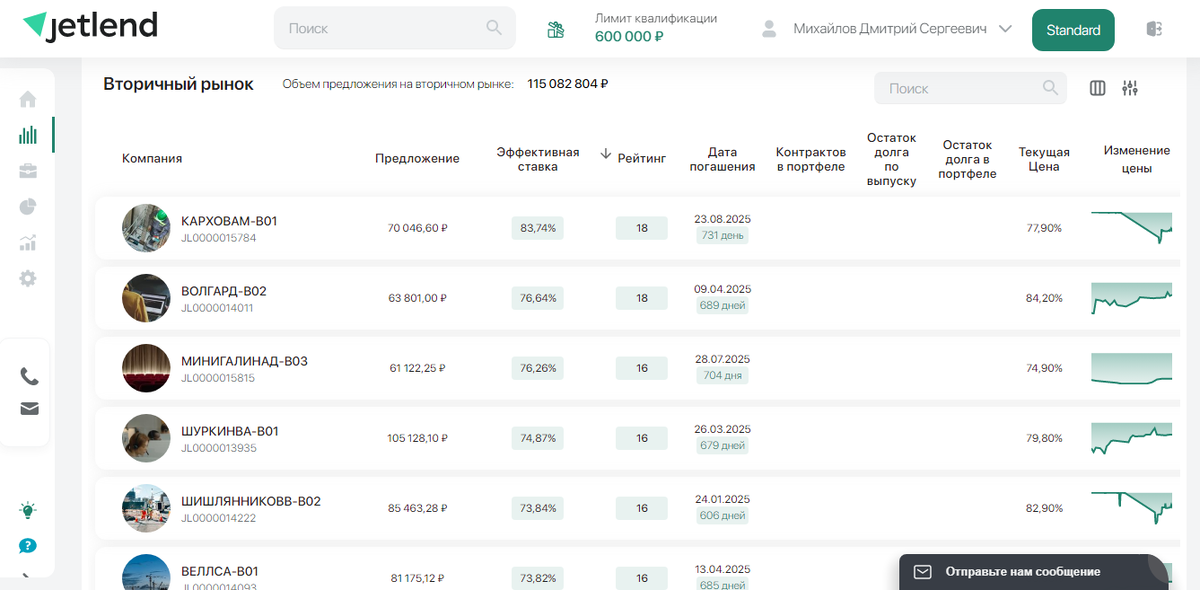Click the briefcase portfolio icon in sidebar
This screenshot has height=590, width=1200.
[28, 171]
